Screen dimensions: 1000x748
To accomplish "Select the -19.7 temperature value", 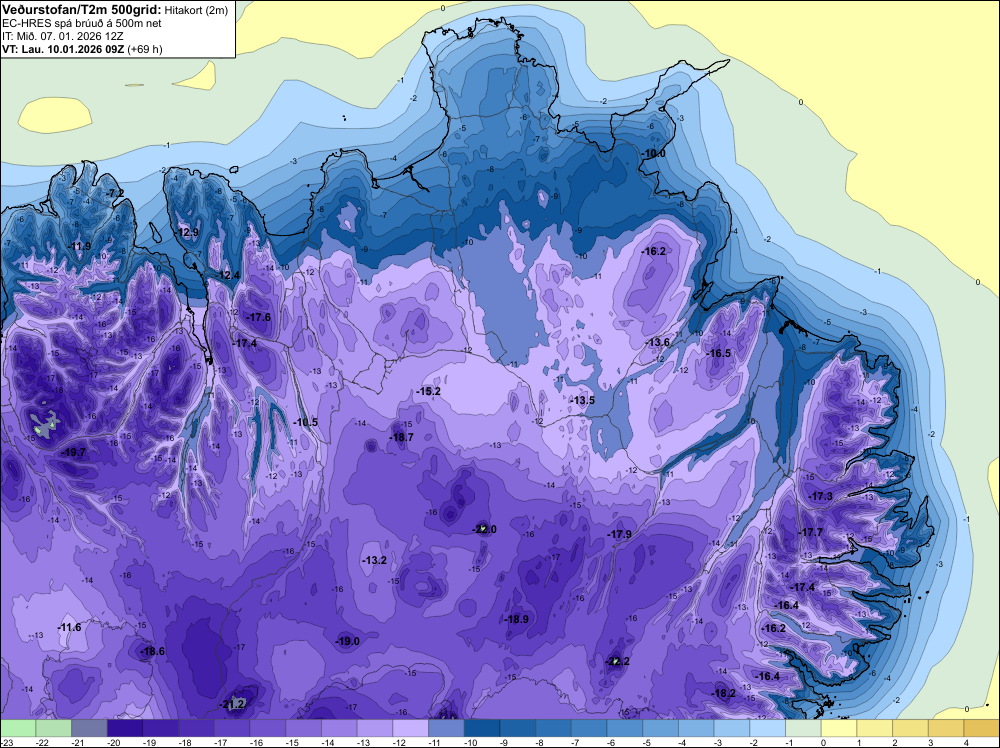I will pyautogui.click(x=73, y=452).
